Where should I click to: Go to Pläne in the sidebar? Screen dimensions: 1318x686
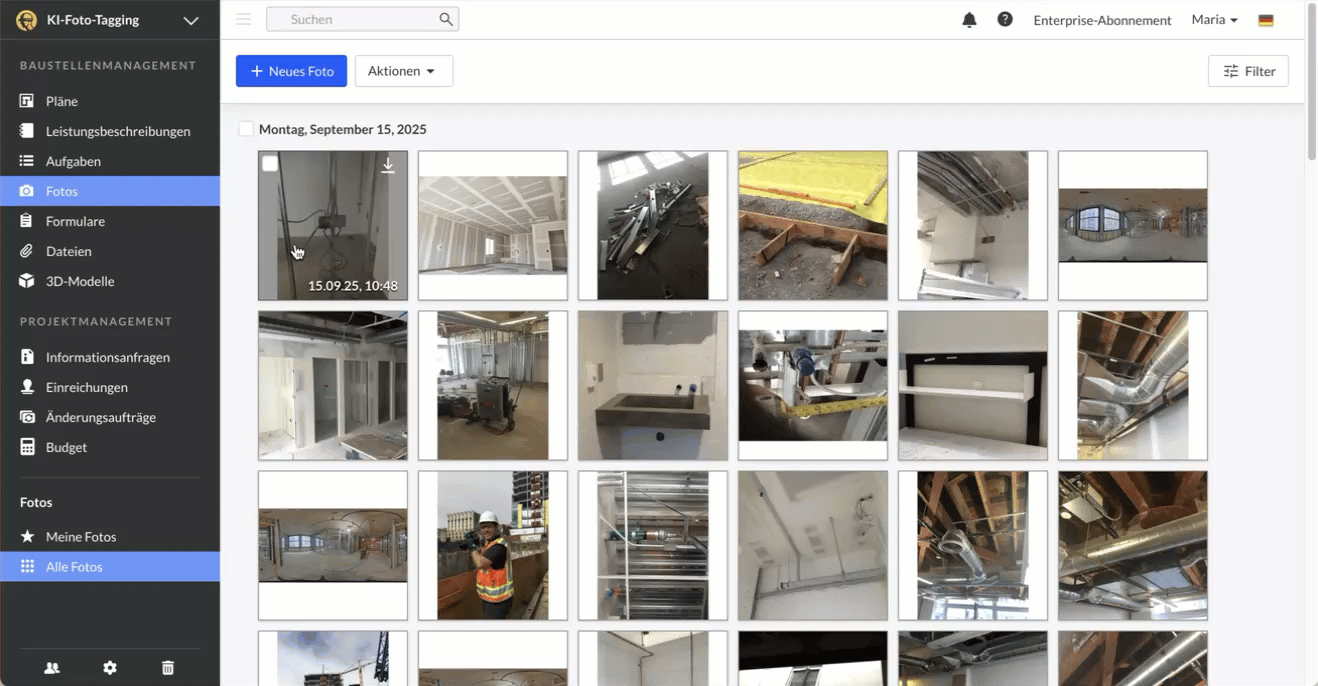coord(61,101)
